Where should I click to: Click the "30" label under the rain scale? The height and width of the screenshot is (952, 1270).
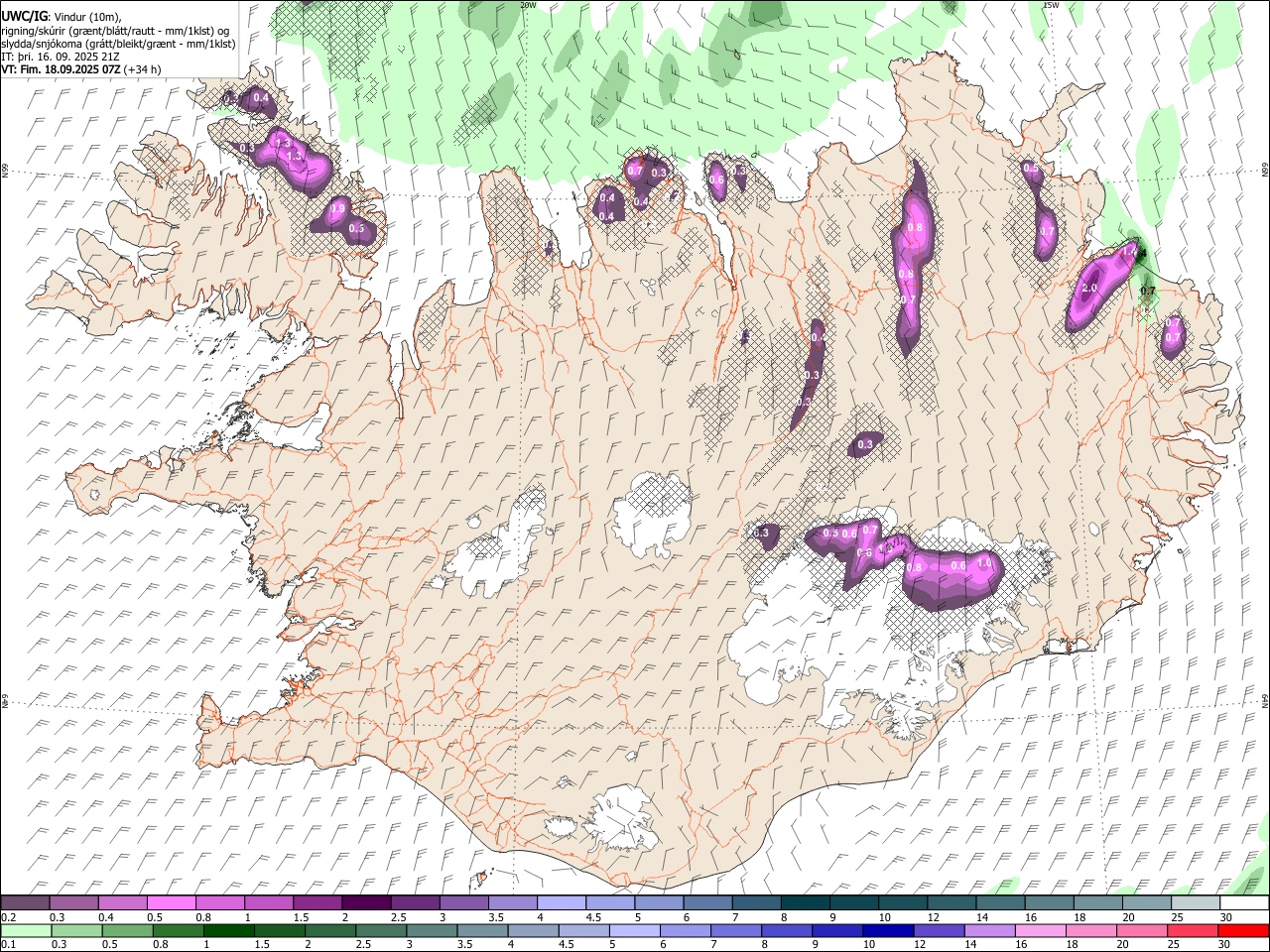pyautogui.click(x=1224, y=944)
